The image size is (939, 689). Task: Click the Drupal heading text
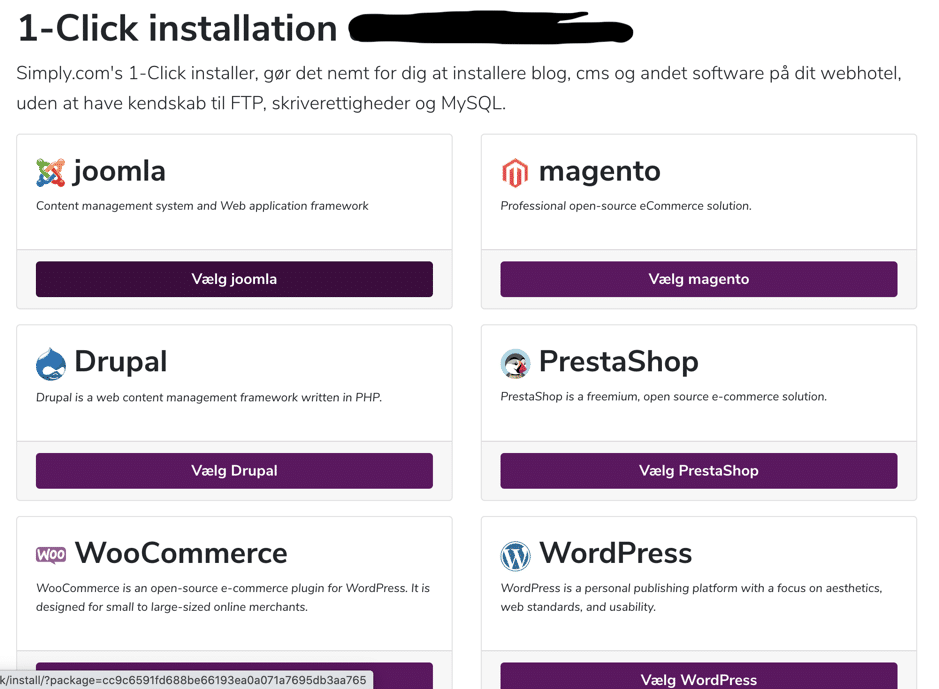120,362
